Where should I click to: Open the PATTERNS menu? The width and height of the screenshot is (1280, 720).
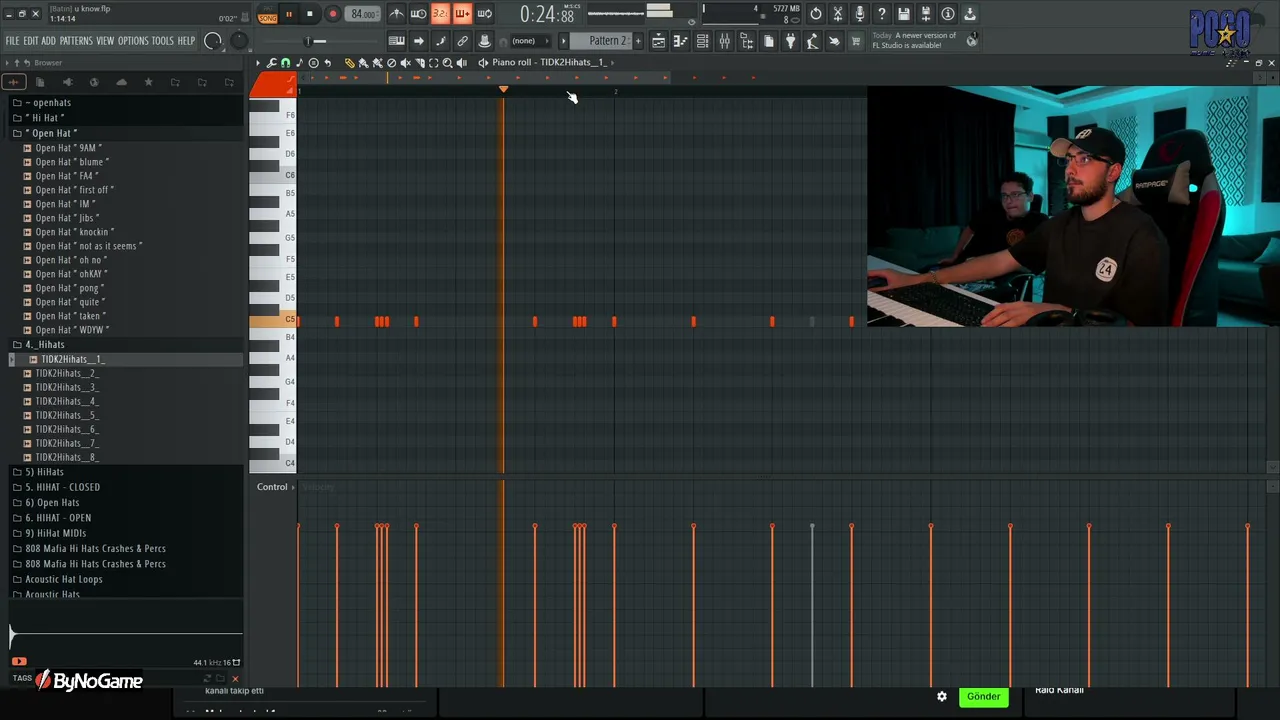pyautogui.click(x=76, y=41)
